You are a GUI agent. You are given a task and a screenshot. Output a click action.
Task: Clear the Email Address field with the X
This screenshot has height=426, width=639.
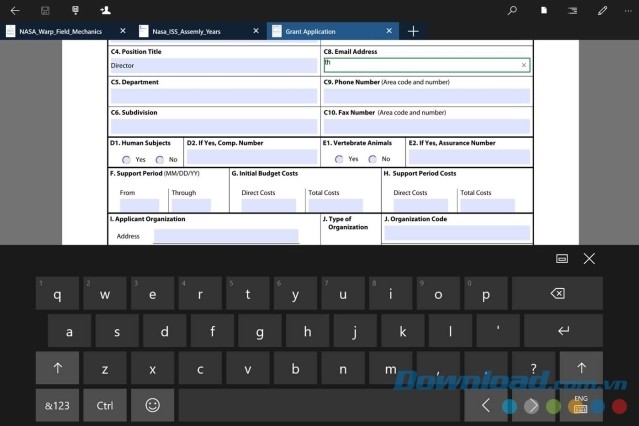(x=524, y=65)
